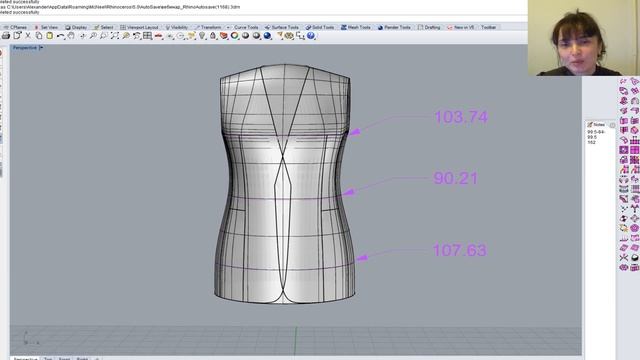Viewport: 640px width, 360px height.
Task: Open the Select toolbar tab
Action: coord(104,27)
